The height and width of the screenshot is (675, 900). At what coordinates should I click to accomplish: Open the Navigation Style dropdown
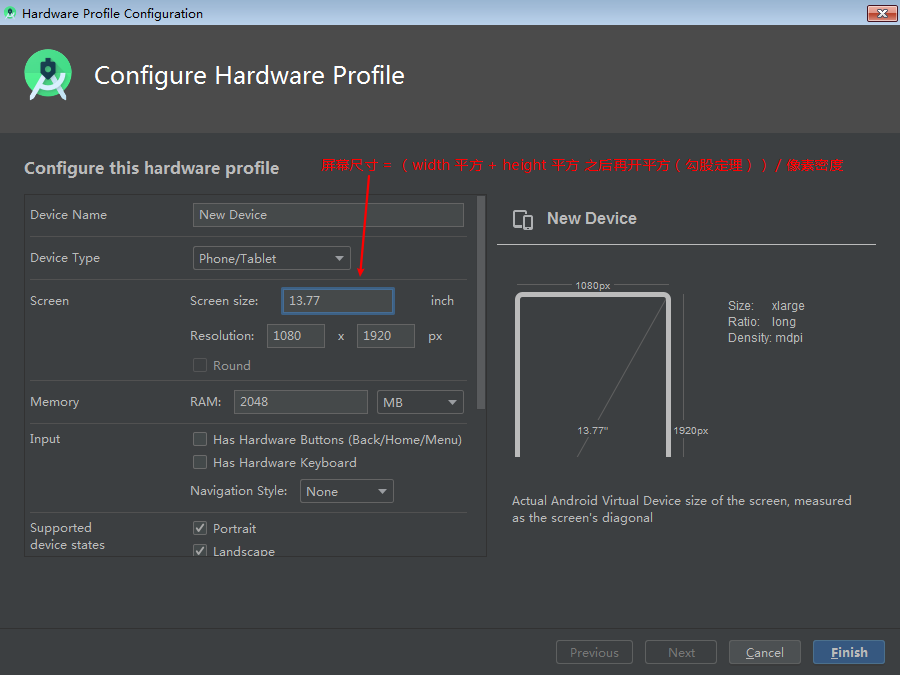(347, 491)
